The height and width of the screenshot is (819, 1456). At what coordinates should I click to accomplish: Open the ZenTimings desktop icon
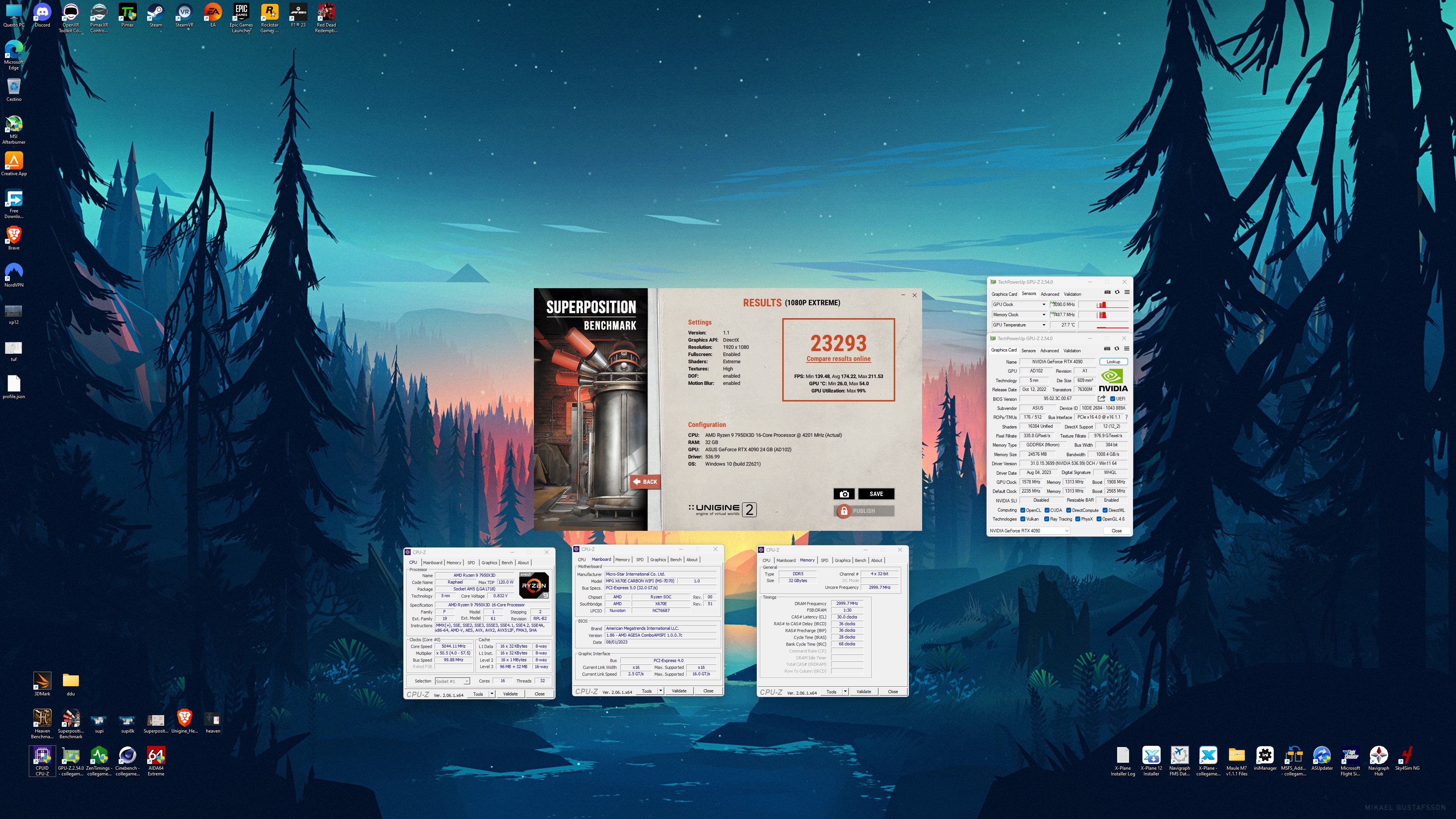tap(99, 761)
